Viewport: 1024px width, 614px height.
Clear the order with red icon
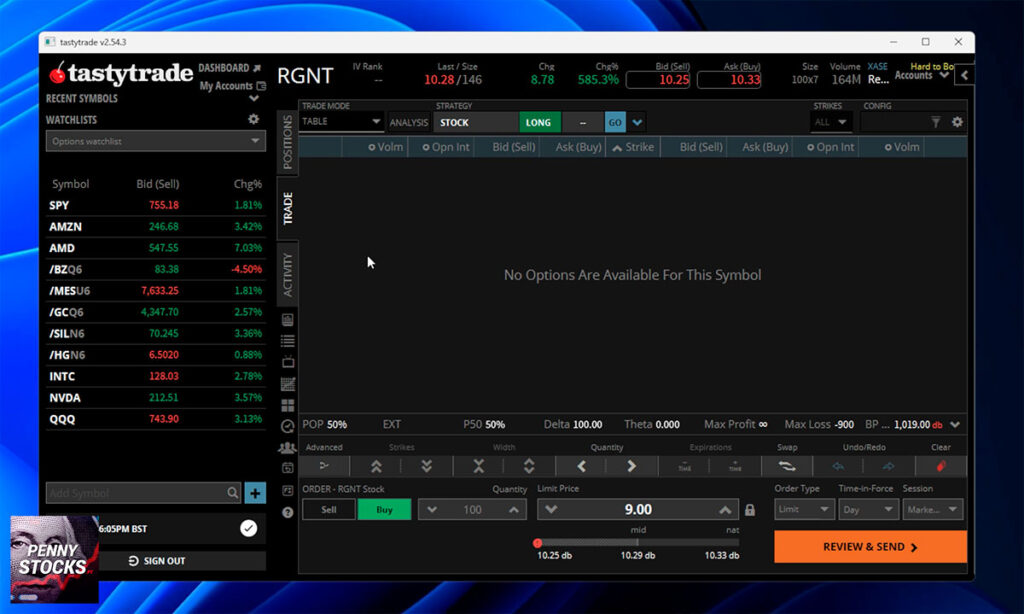(940, 466)
